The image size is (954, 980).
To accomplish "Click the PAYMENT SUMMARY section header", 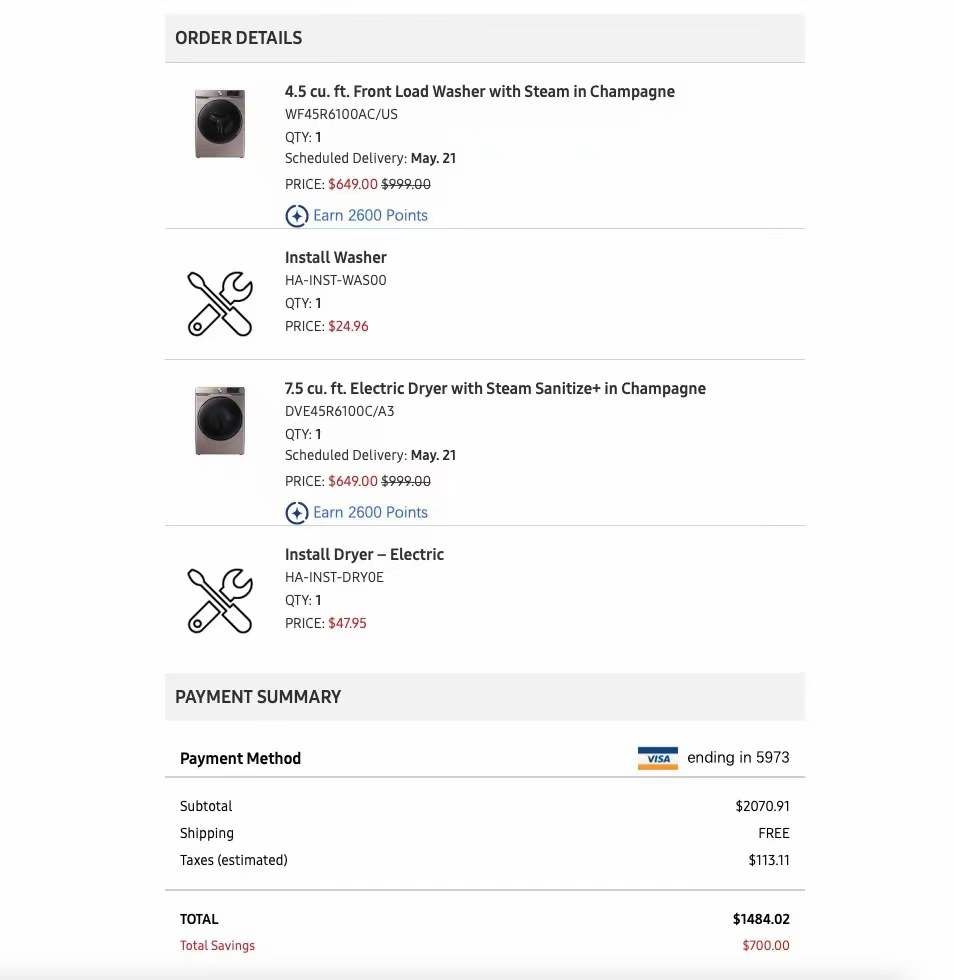I will pyautogui.click(x=258, y=697).
